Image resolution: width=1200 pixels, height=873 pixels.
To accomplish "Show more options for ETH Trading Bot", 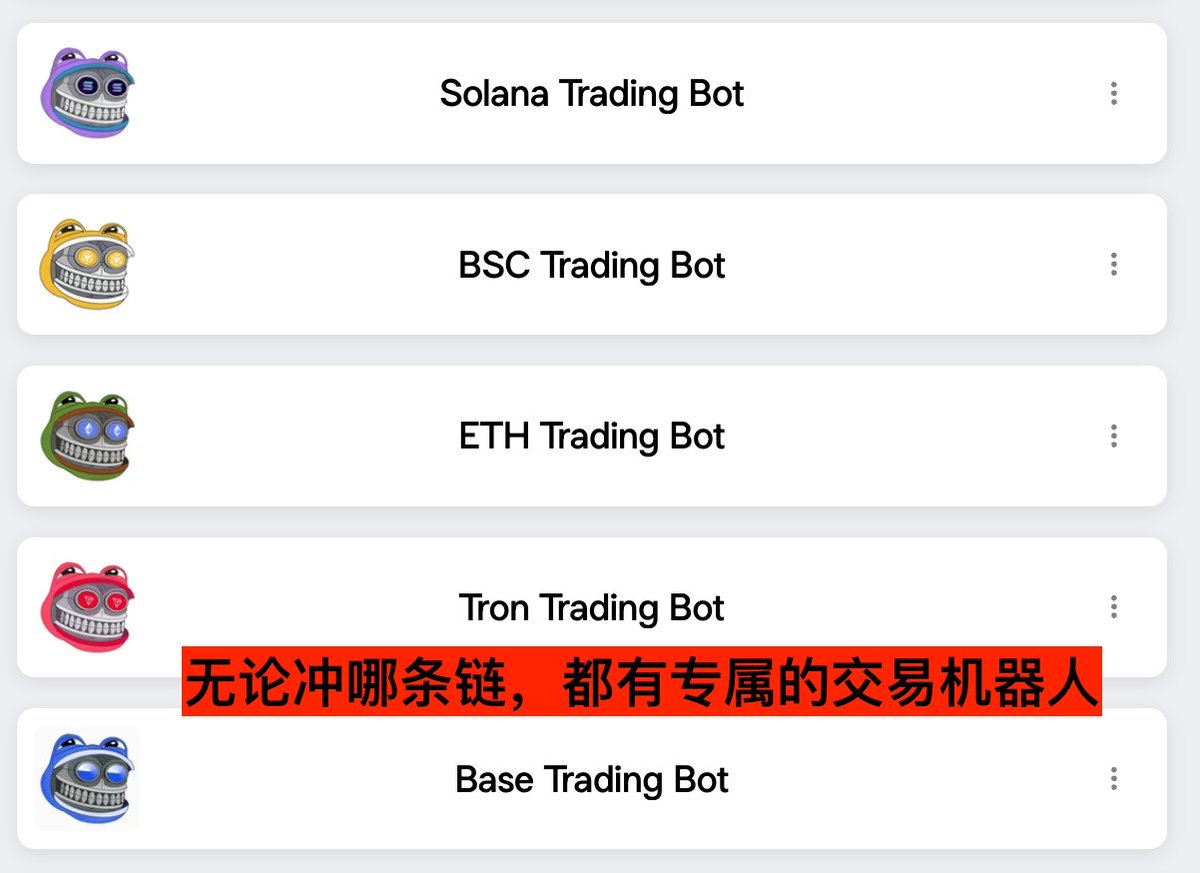I will pyautogui.click(x=1113, y=436).
